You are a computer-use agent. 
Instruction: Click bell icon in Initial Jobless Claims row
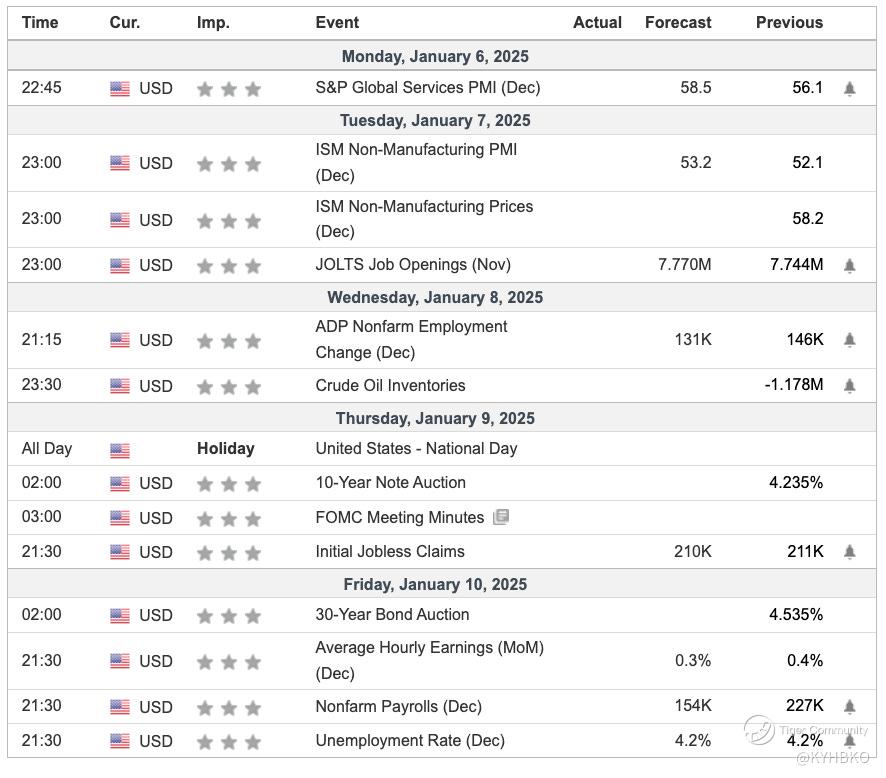coord(849,552)
